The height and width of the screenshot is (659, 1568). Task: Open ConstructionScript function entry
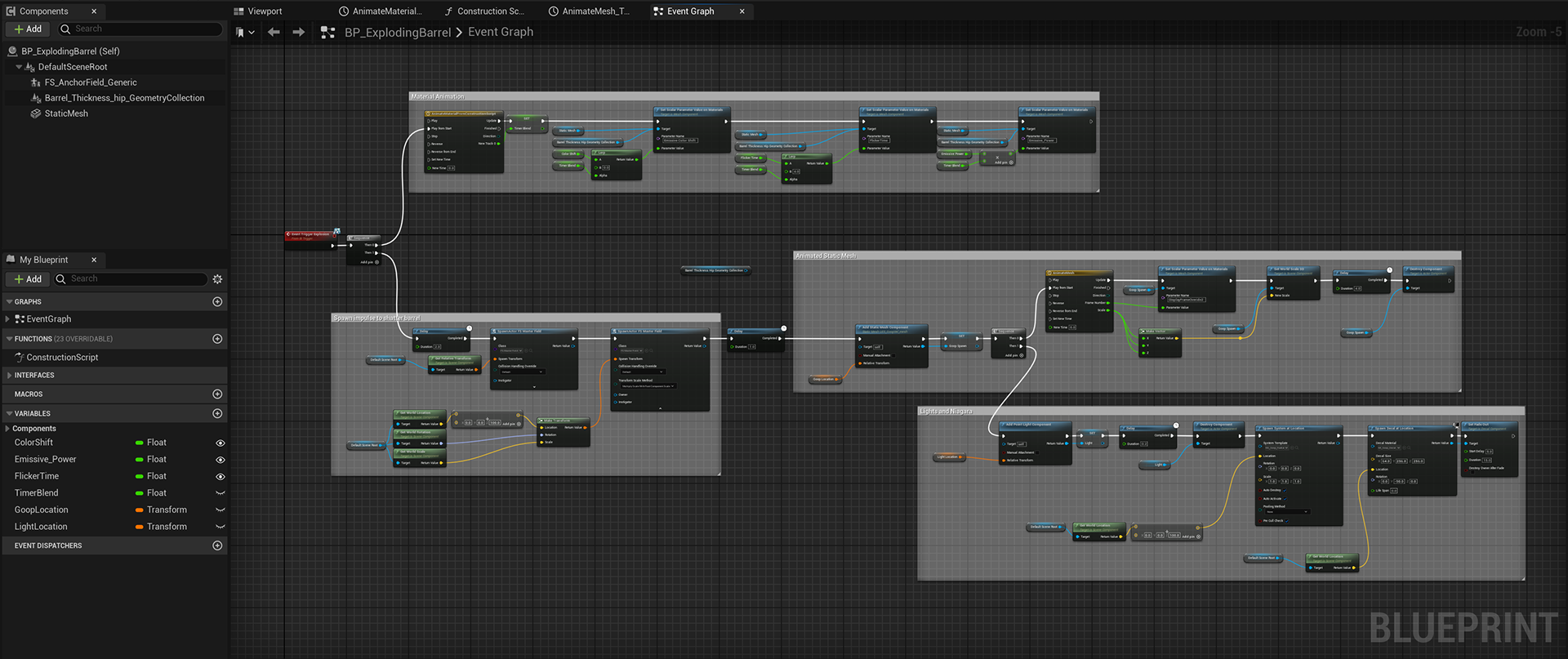[x=62, y=358]
